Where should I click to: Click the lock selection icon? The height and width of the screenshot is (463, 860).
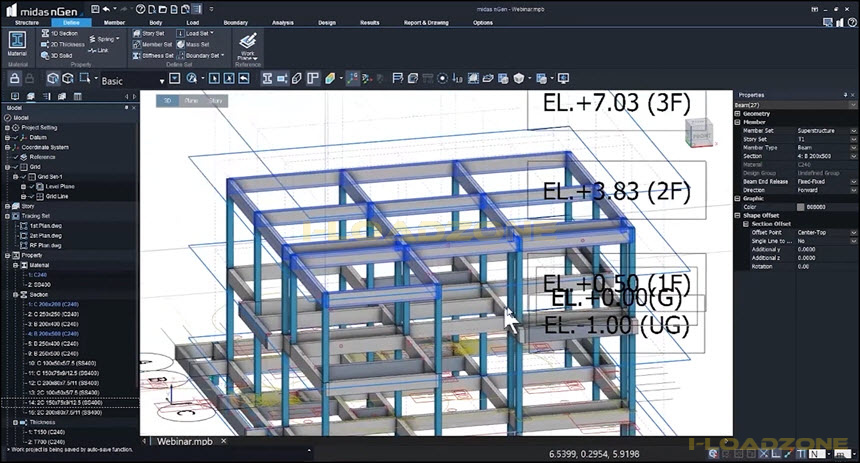15,78
